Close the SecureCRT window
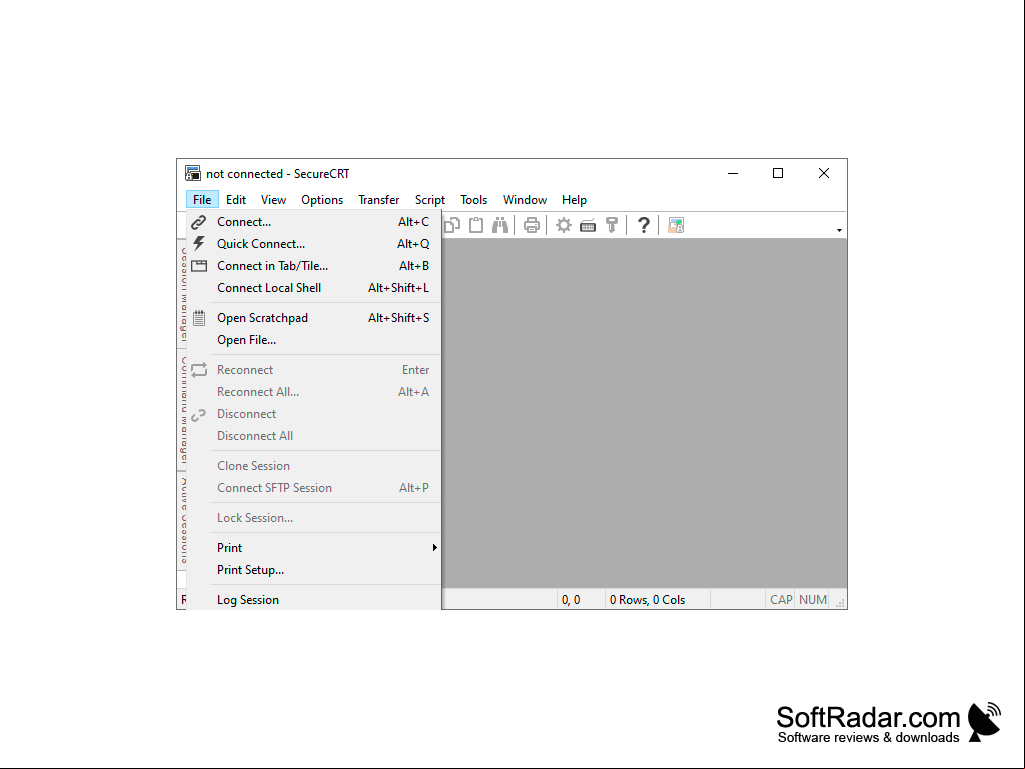 pyautogui.click(x=824, y=173)
